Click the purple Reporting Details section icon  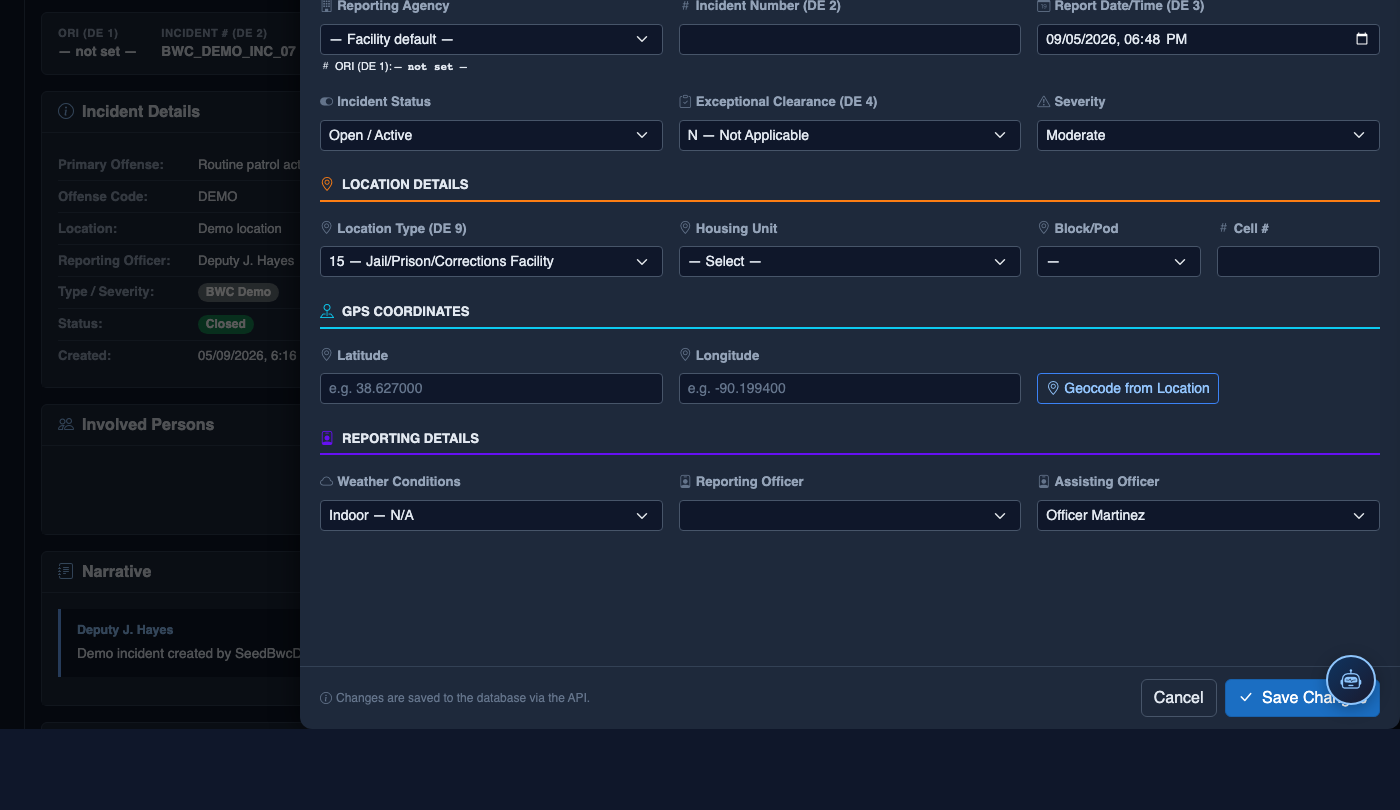326,438
